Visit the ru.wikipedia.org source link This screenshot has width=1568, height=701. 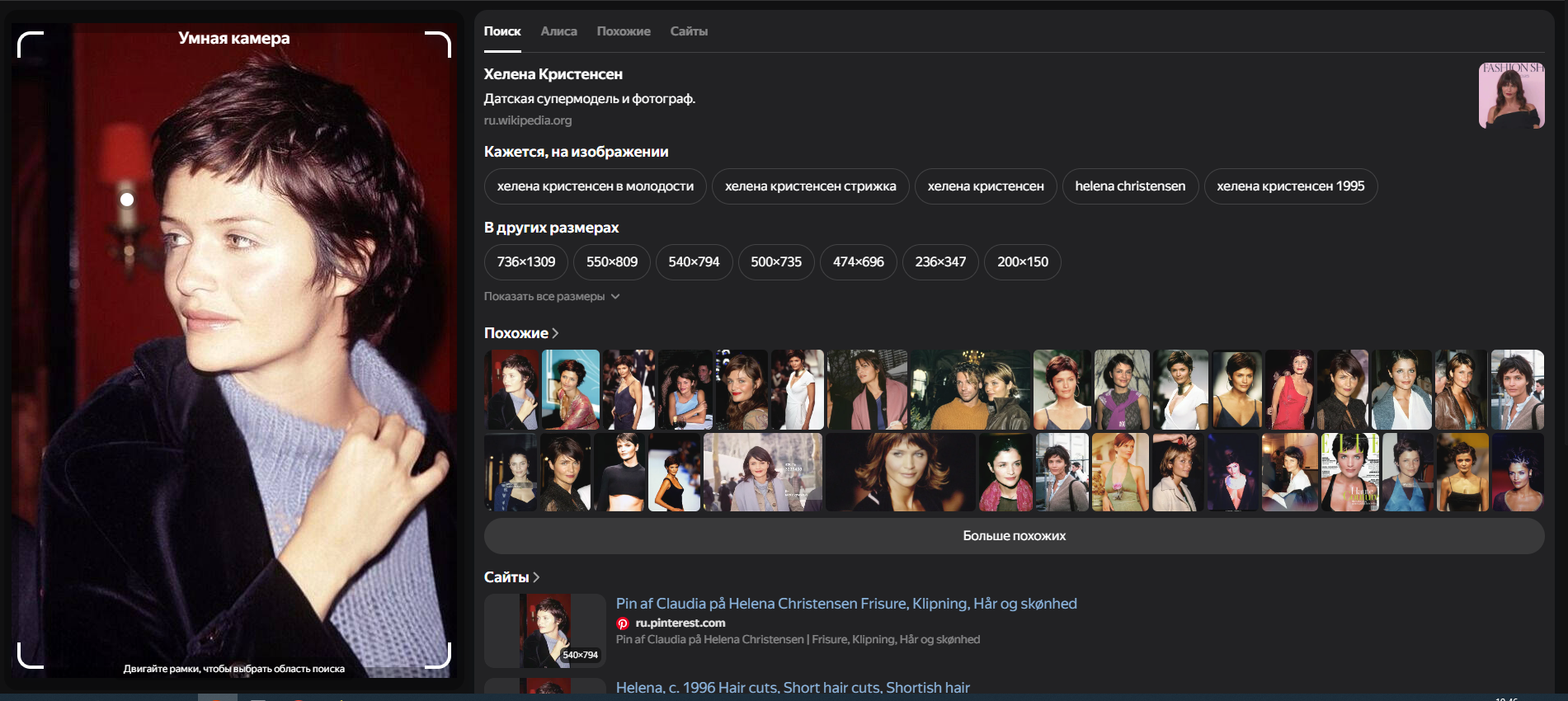coord(528,120)
